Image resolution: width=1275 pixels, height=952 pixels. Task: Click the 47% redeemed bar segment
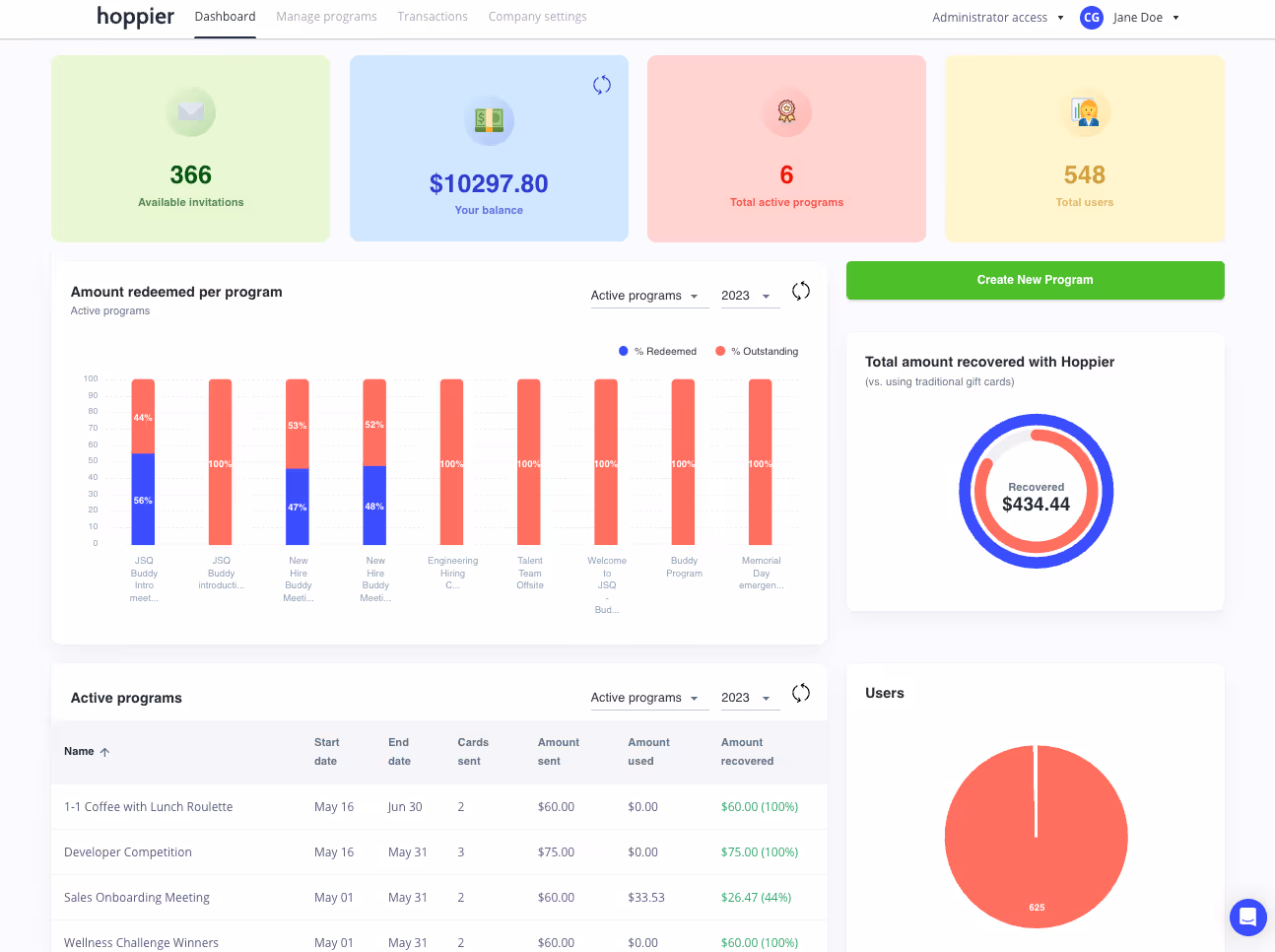click(298, 507)
